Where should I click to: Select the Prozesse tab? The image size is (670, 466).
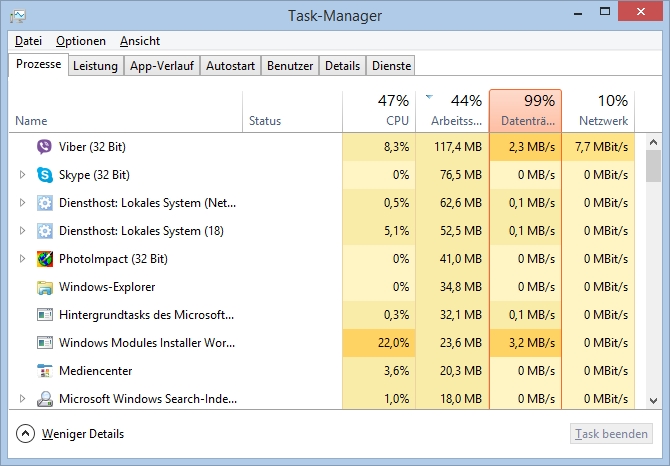(x=38, y=64)
